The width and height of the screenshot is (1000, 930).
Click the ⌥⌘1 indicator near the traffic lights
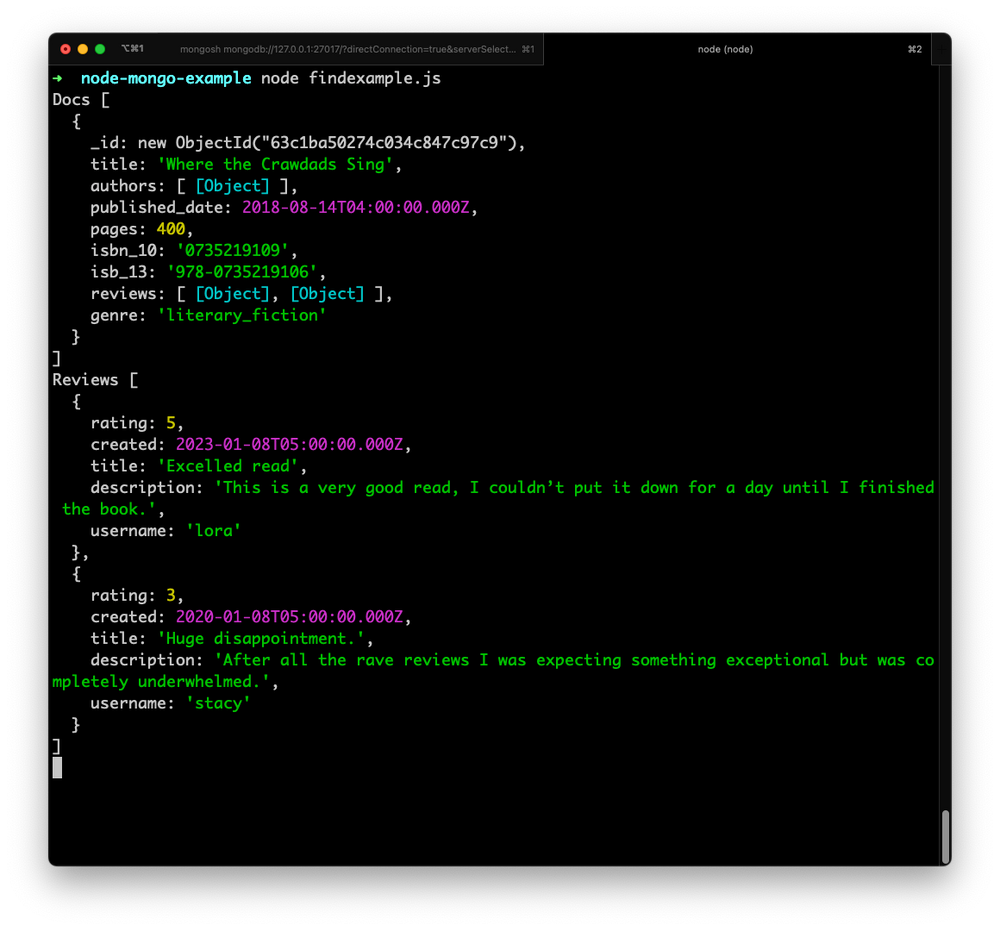(x=130, y=47)
